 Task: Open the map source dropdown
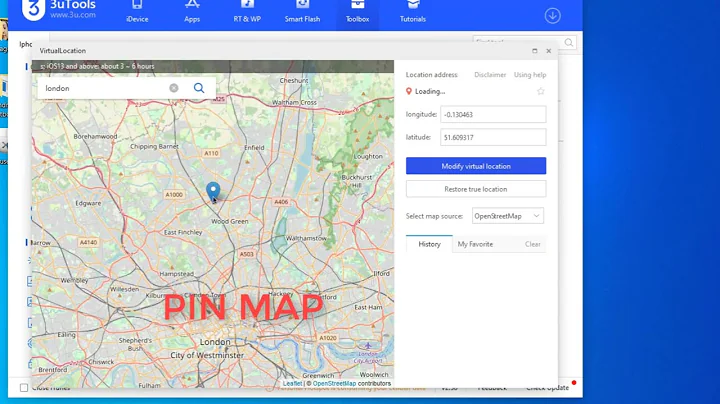508,216
